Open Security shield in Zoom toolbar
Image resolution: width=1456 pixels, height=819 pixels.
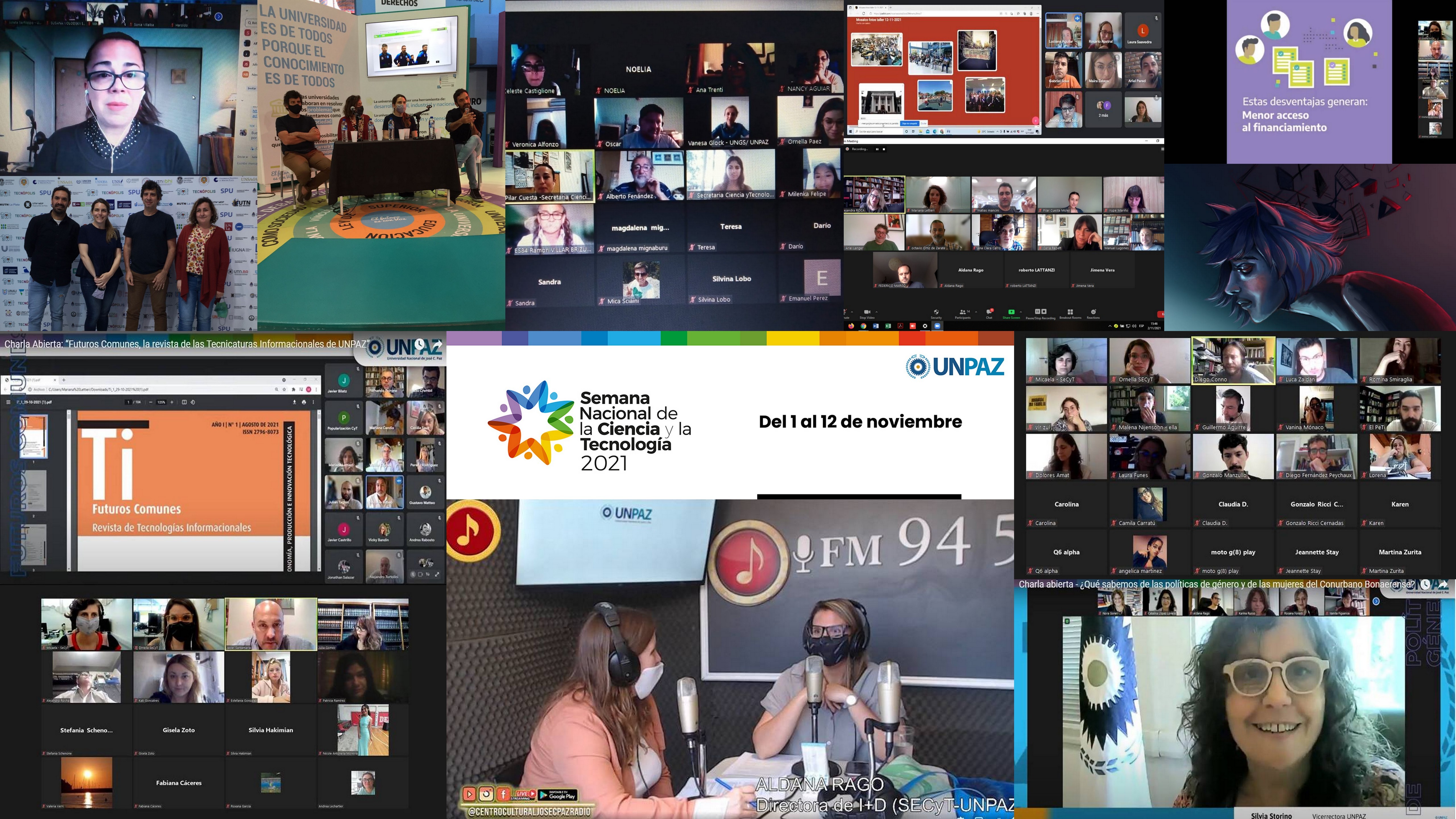[936, 314]
